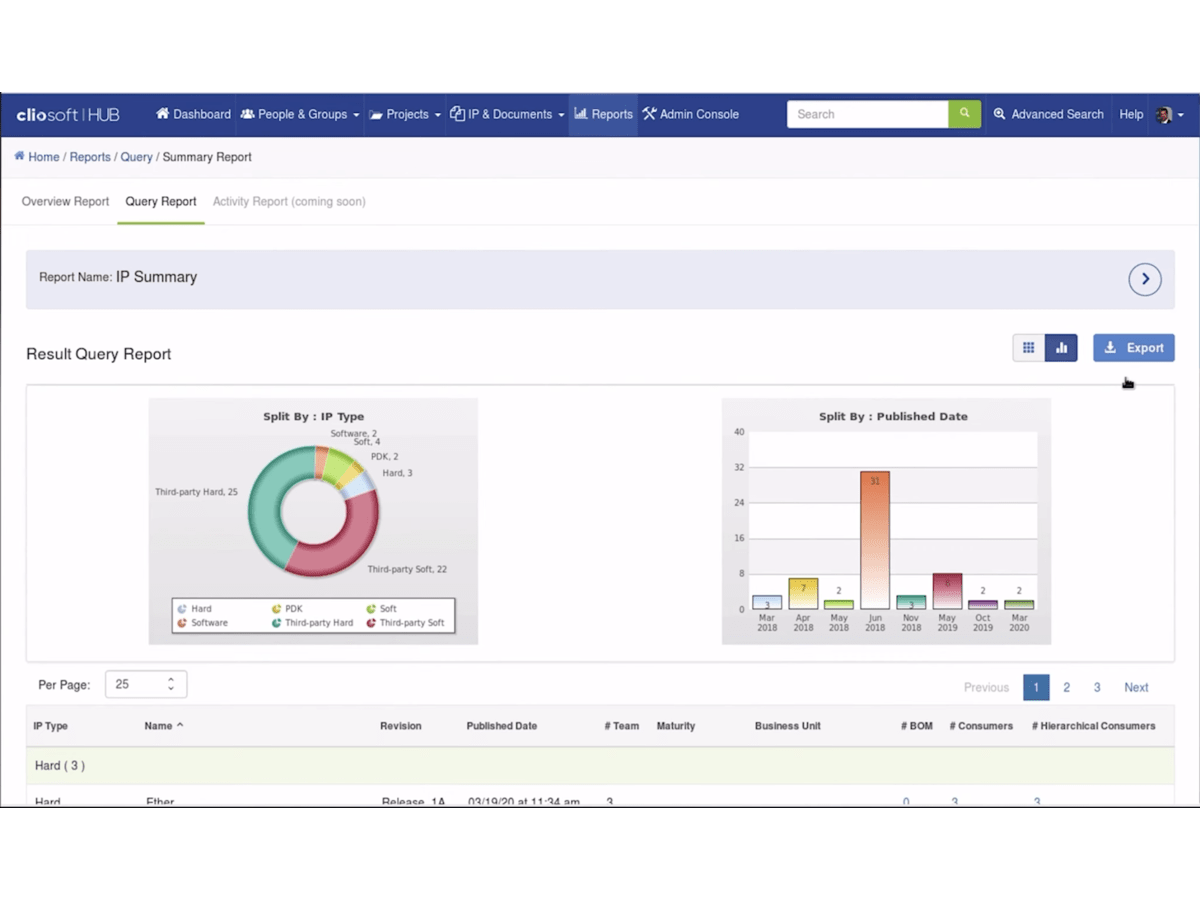
Task: Switch to bar chart view icon
Action: [x=1061, y=348]
